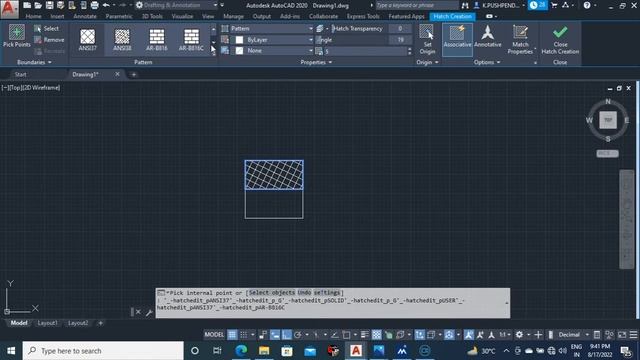Toggle snap mode in status bar
This screenshot has width=640, height=360.
point(244,335)
